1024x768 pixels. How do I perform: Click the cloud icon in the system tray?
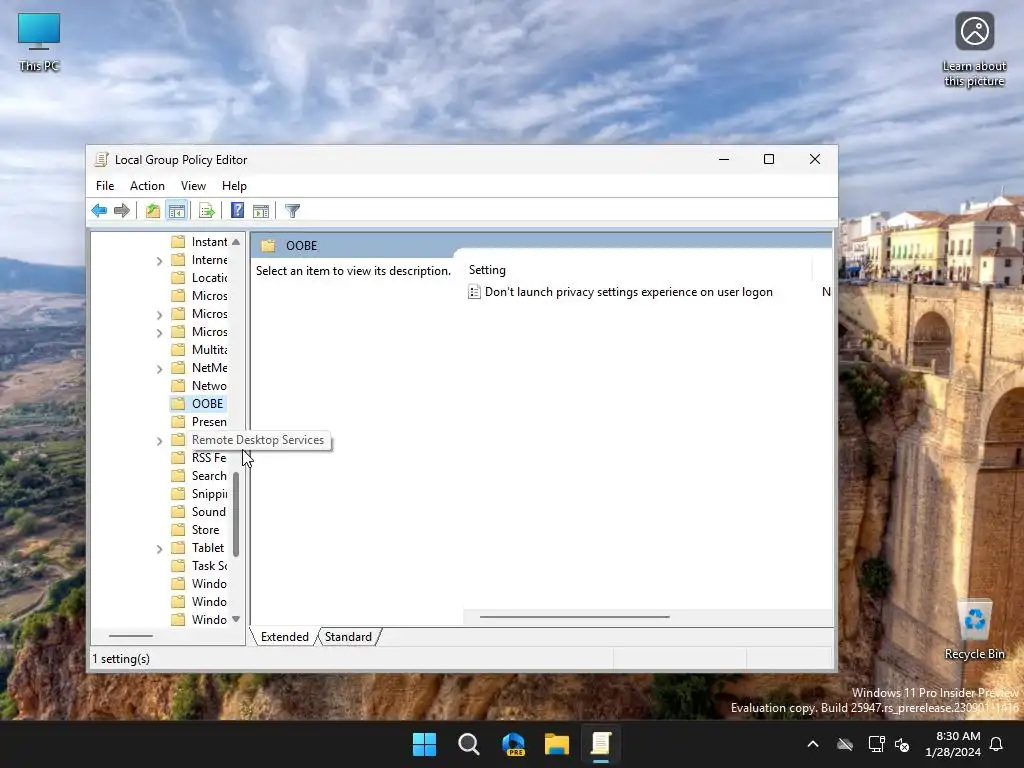845,744
